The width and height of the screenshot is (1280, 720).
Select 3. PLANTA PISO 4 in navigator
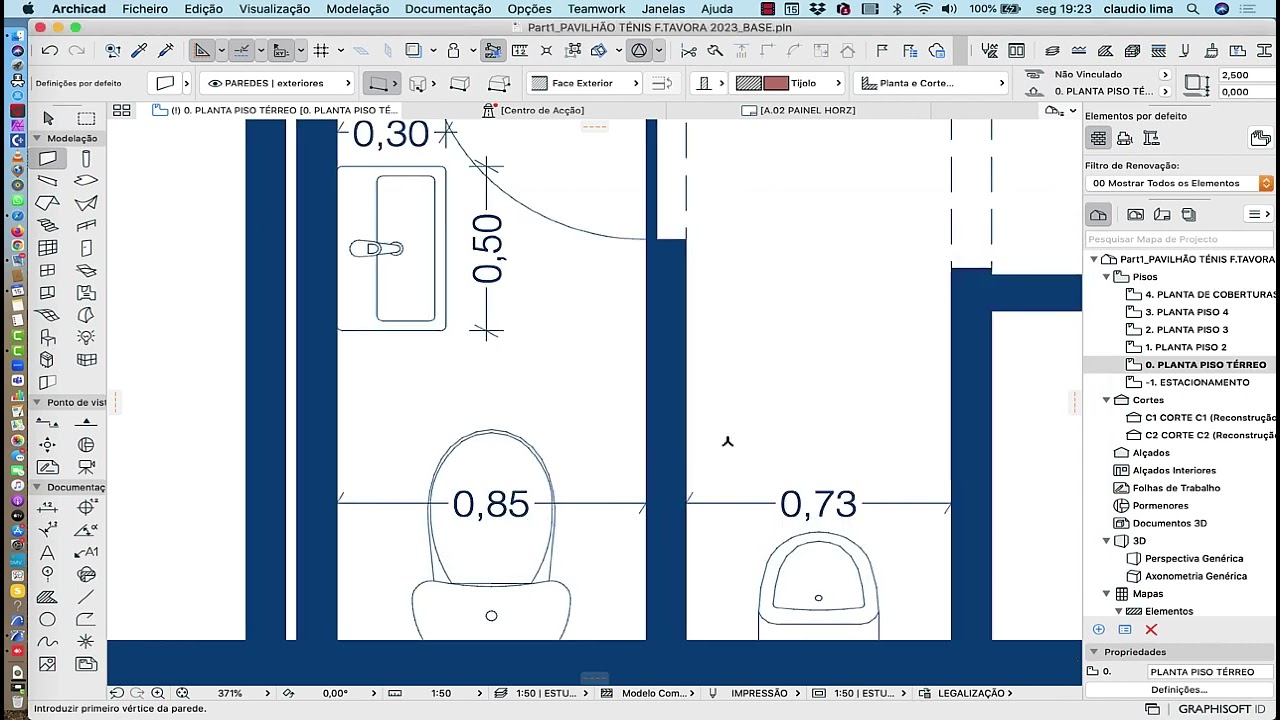tap(1186, 312)
